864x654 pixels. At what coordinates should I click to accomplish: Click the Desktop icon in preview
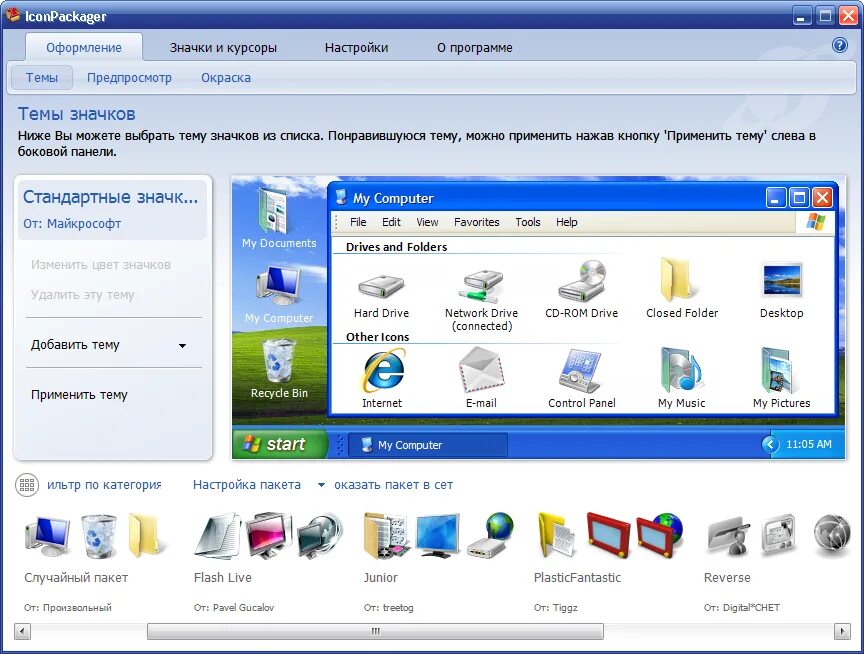(x=782, y=280)
